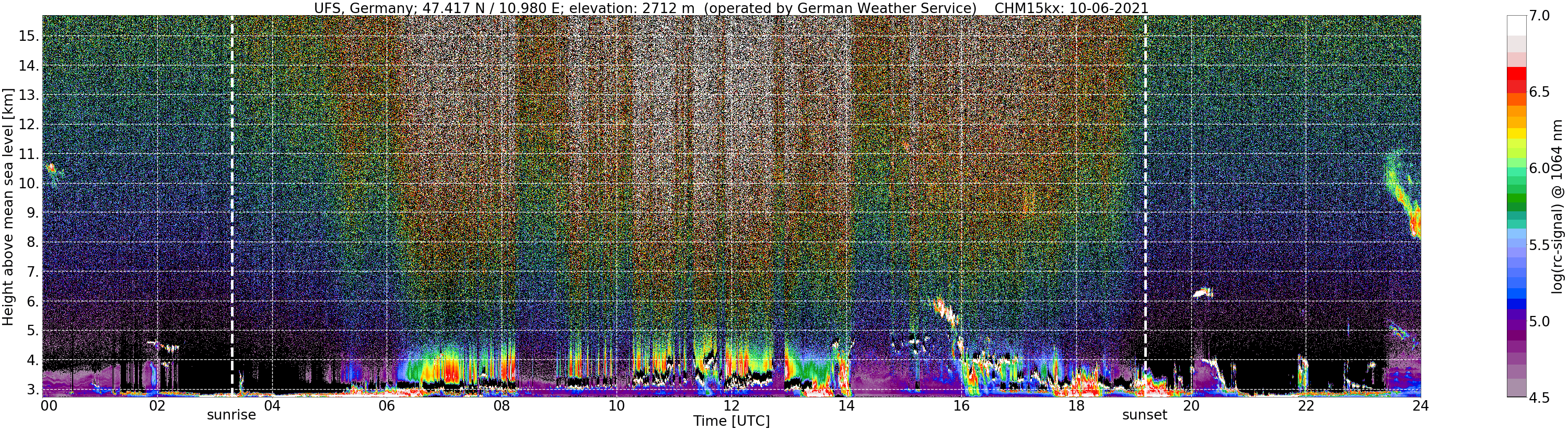Click the time axis tick label "22"
This screenshot has width=1568, height=431.
click(x=1305, y=406)
